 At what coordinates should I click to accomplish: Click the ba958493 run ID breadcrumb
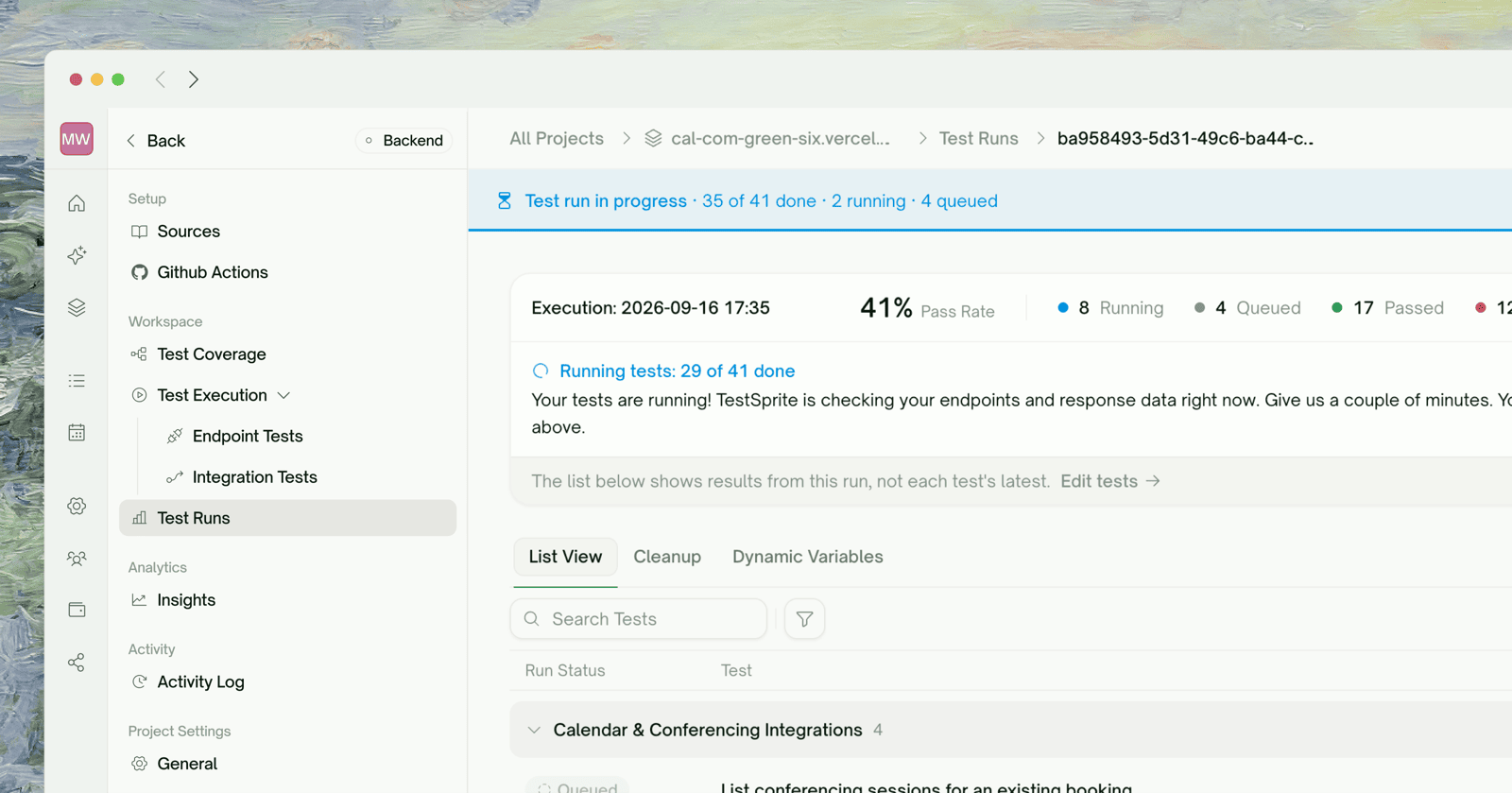(1185, 138)
